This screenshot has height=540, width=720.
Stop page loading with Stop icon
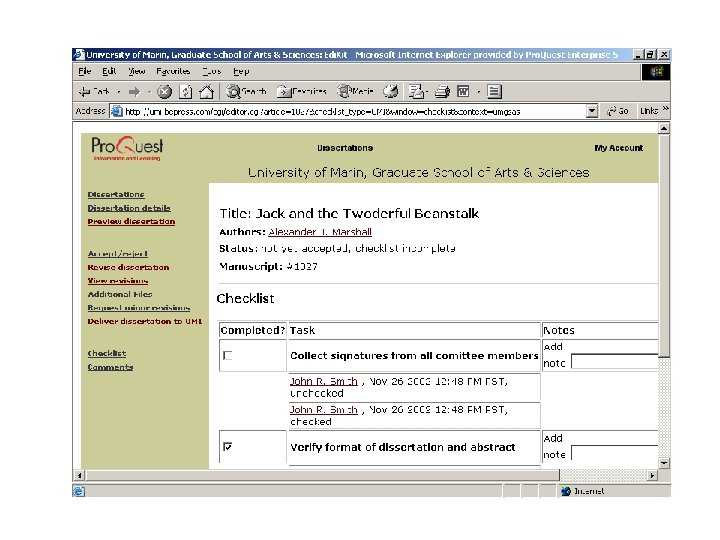click(x=164, y=92)
